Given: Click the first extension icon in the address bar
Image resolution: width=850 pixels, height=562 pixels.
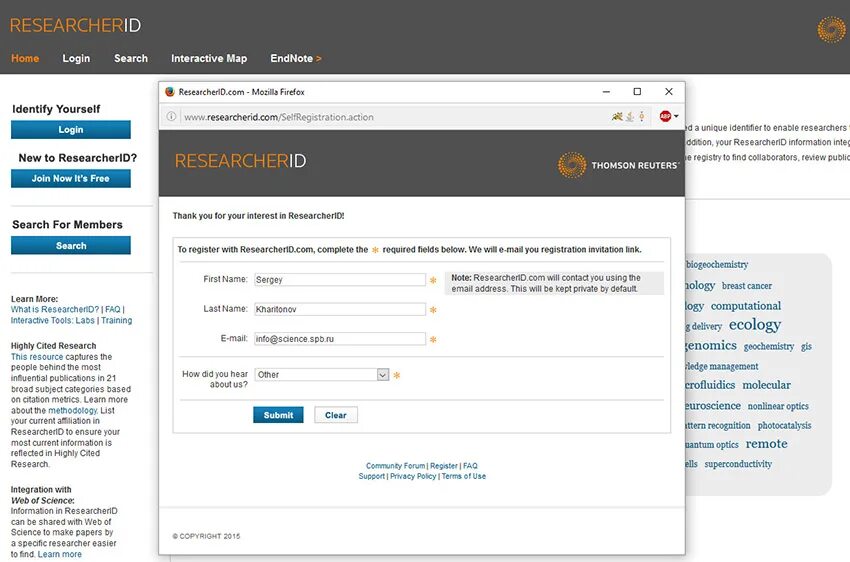Looking at the screenshot, I should point(617,116).
